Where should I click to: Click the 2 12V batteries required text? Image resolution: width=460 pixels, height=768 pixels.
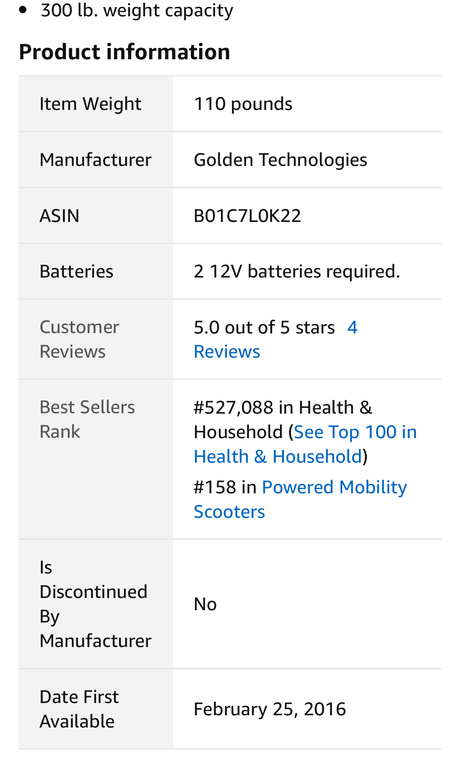point(297,271)
